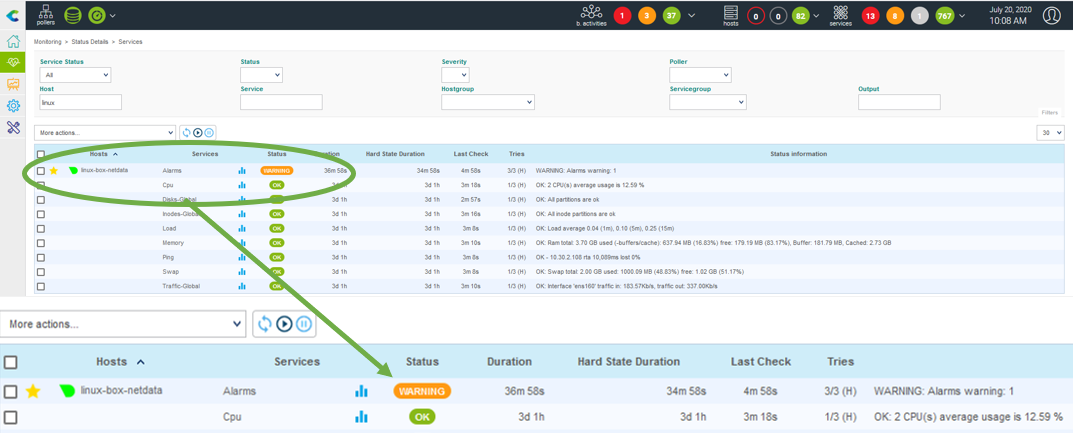Check the Swap row checkbox
This screenshot has width=1073, height=433.
click(41, 272)
